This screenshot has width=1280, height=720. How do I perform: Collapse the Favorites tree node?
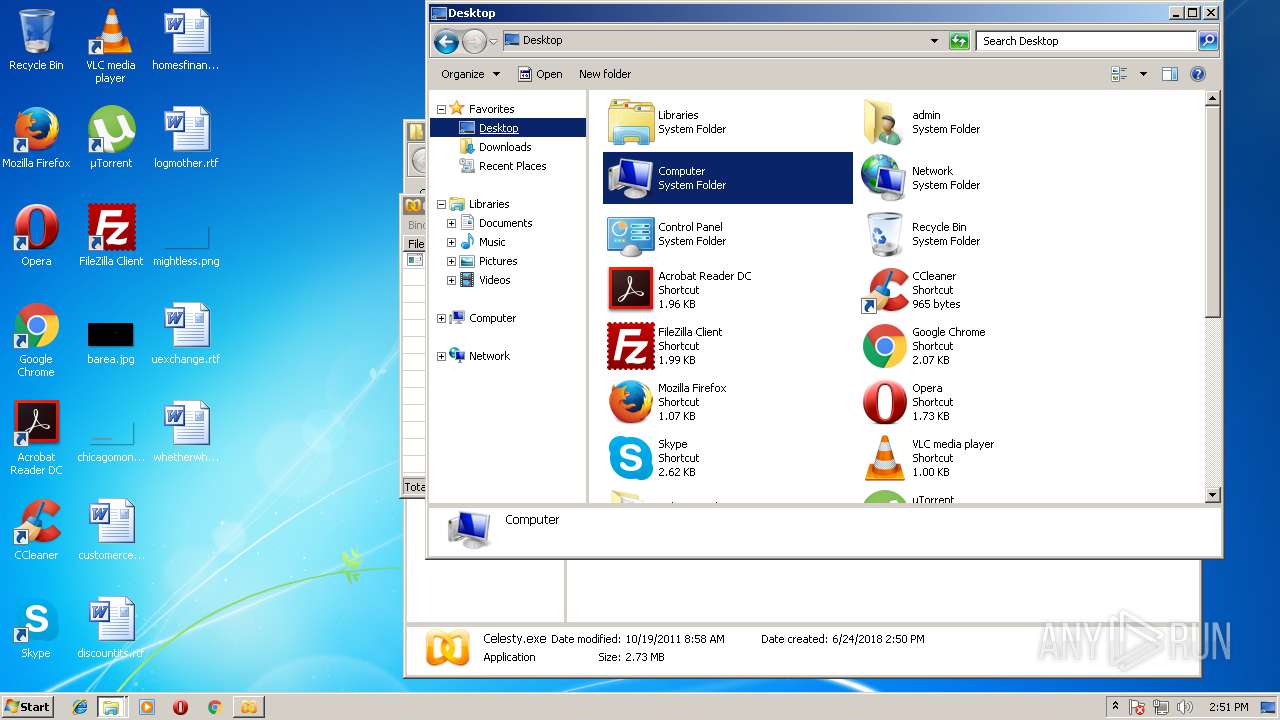click(441, 109)
